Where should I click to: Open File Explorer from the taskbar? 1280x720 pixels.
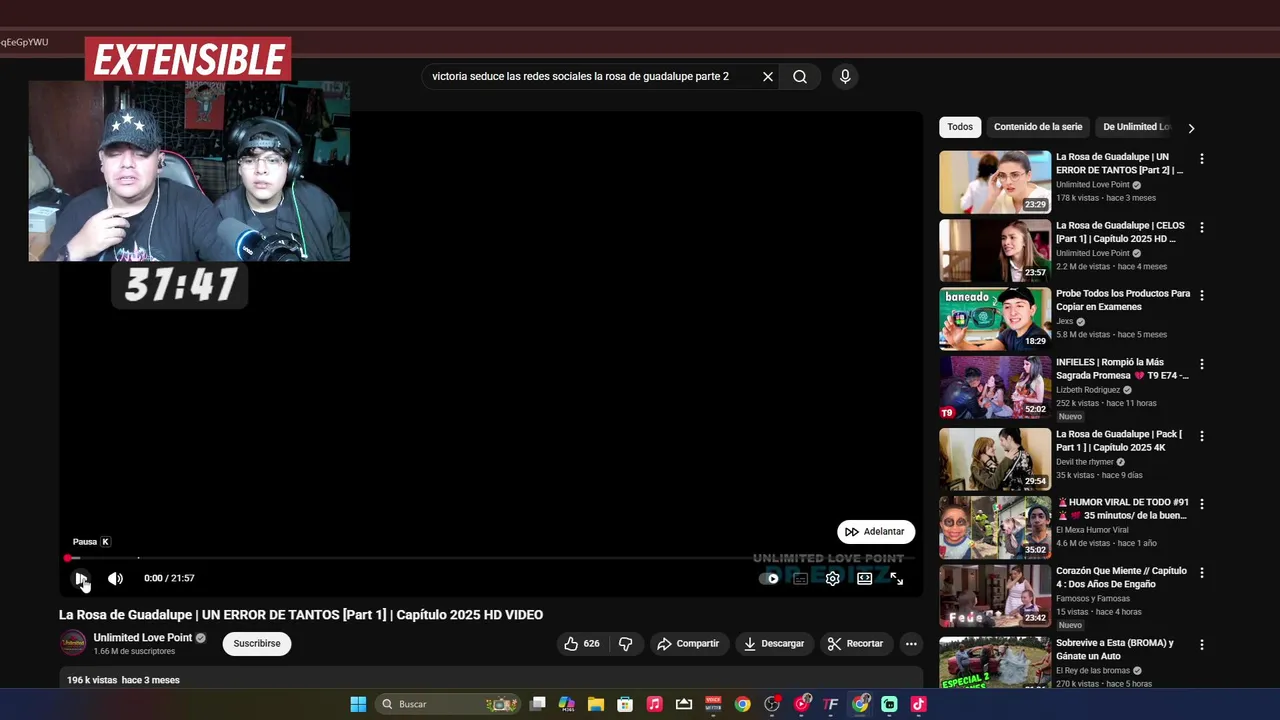[x=596, y=704]
